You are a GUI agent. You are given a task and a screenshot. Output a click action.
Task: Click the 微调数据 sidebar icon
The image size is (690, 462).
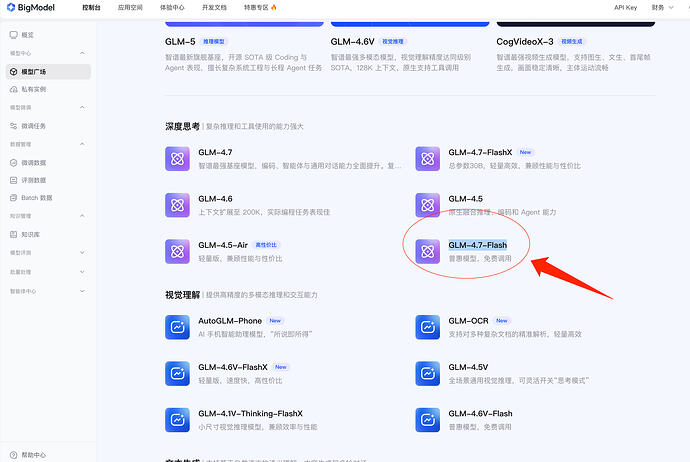tap(14, 163)
